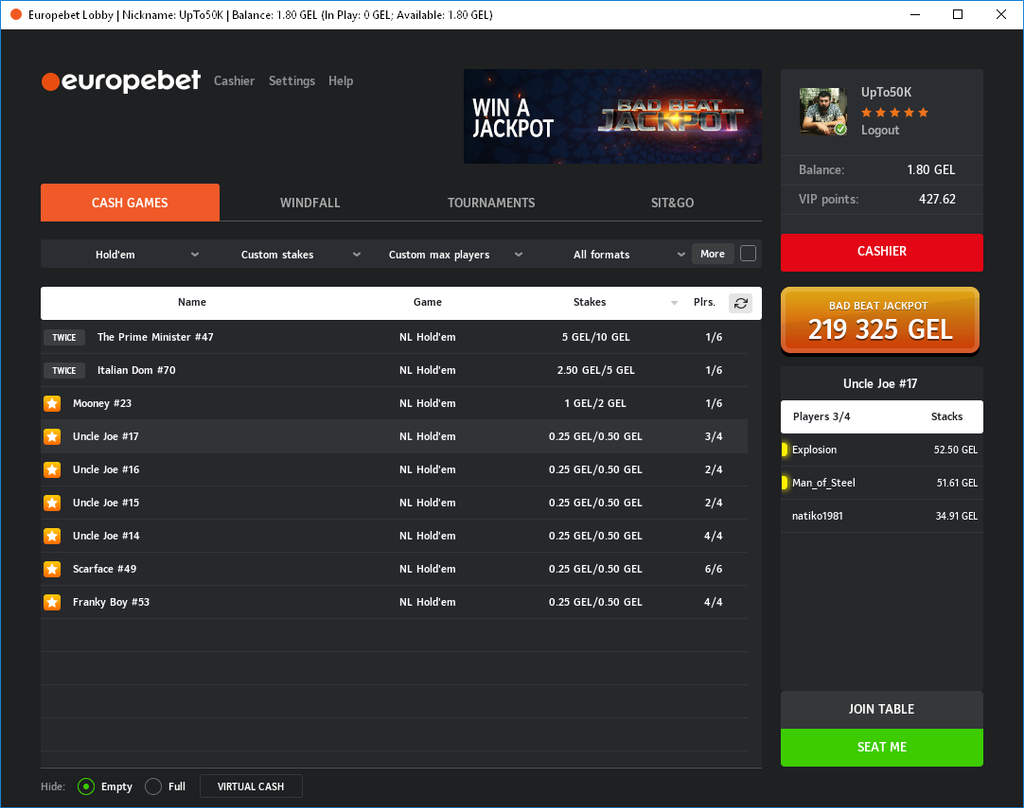Switch to the SIT&GO tab
The height and width of the screenshot is (808, 1024).
click(672, 203)
